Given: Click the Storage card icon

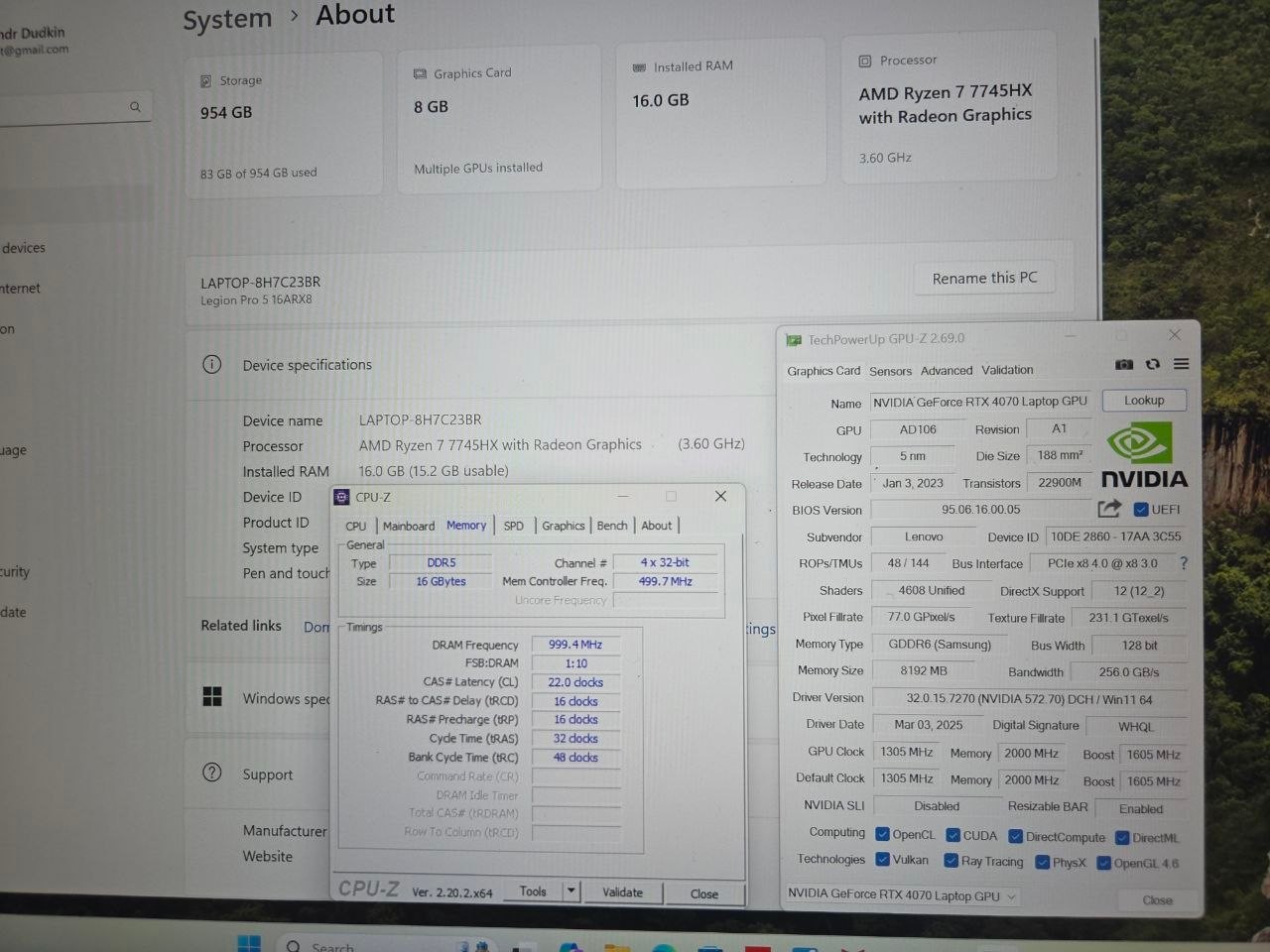Looking at the screenshot, I should (x=206, y=81).
